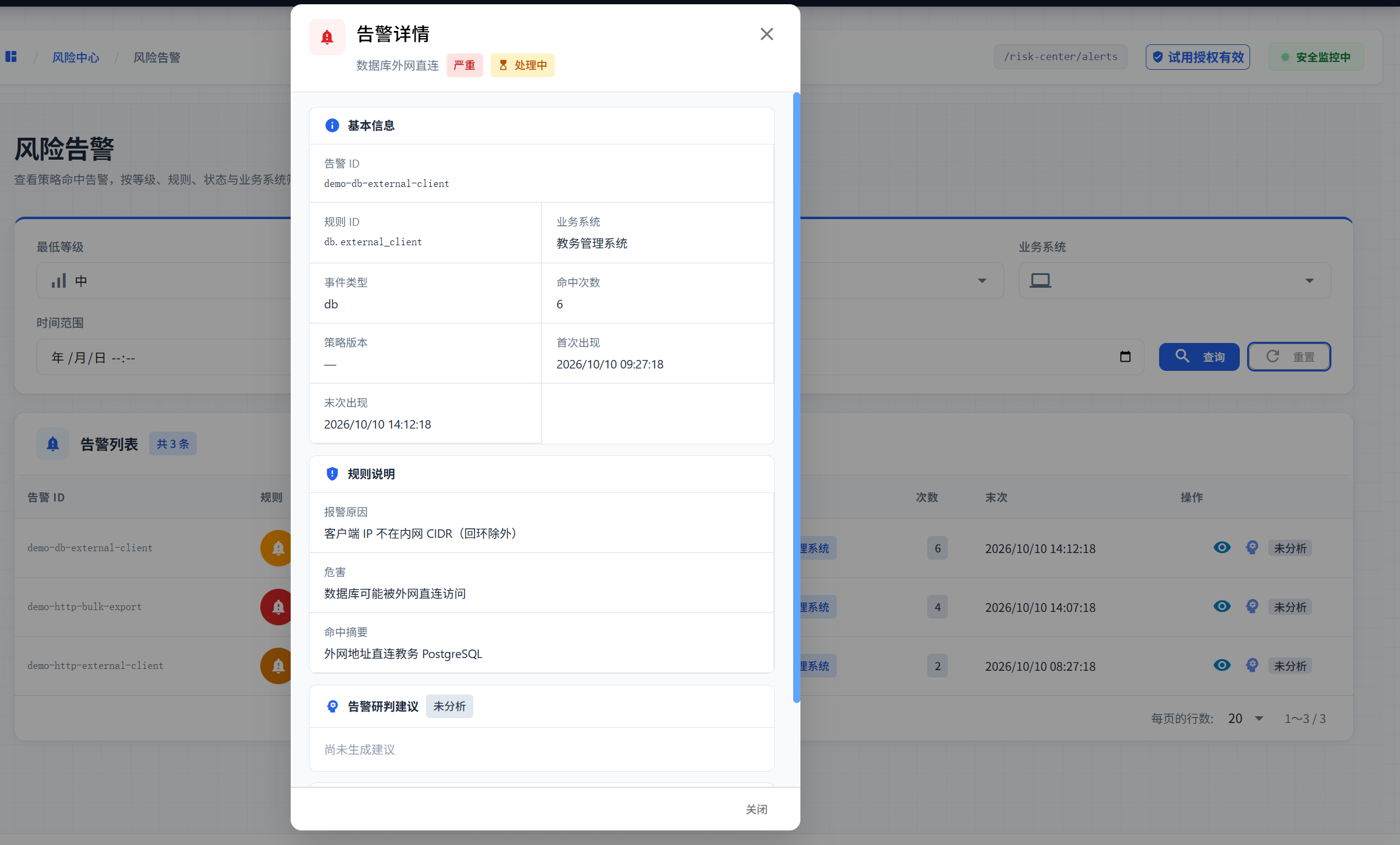The width and height of the screenshot is (1400, 845).
Task: Click the 严重 severity tag
Action: [464, 65]
